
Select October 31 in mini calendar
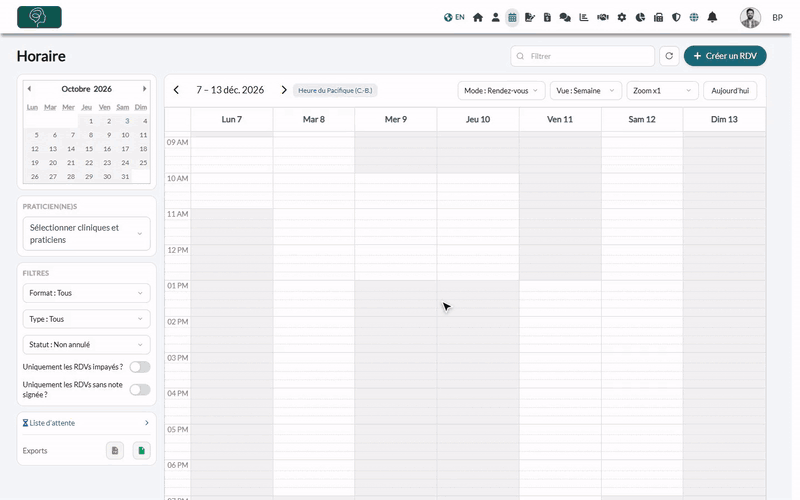[x=125, y=177]
